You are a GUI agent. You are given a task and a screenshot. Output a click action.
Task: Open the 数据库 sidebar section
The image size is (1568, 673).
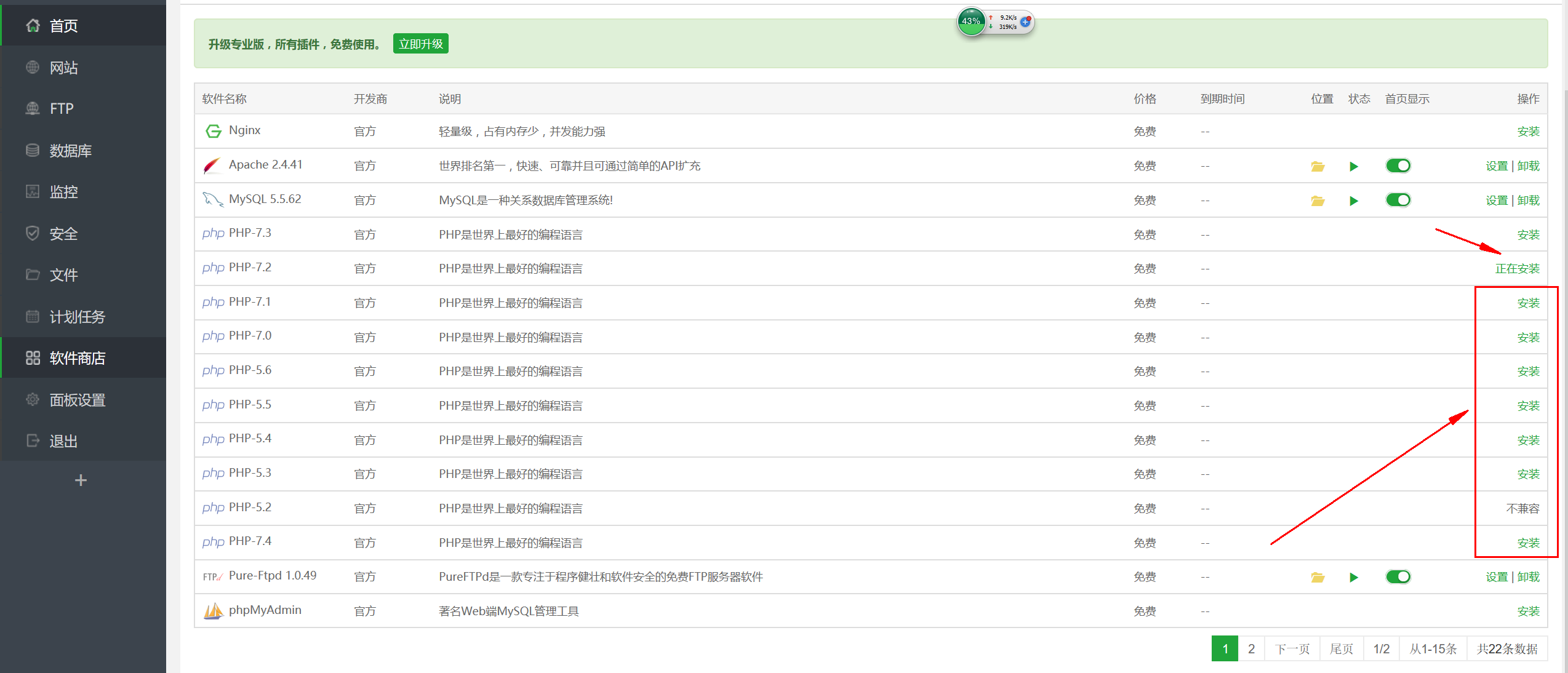(x=83, y=150)
